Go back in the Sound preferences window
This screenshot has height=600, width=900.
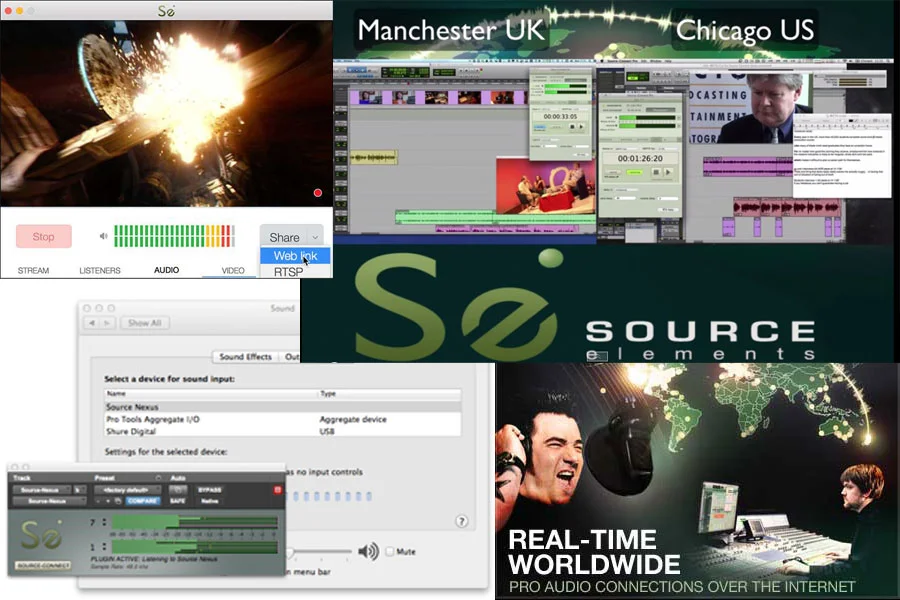click(92, 323)
